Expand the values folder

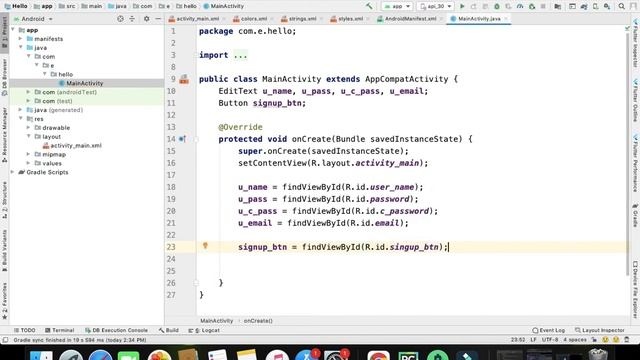(x=29, y=163)
